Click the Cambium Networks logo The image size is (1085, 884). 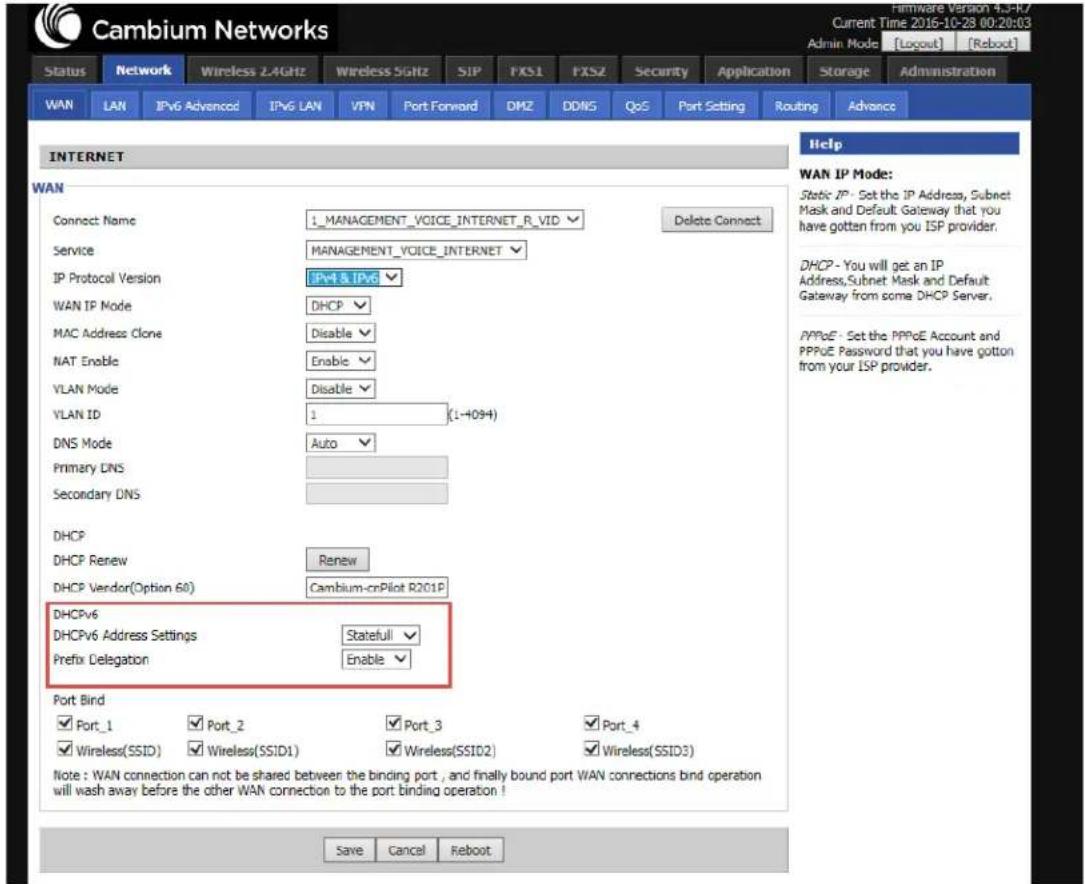point(183,28)
